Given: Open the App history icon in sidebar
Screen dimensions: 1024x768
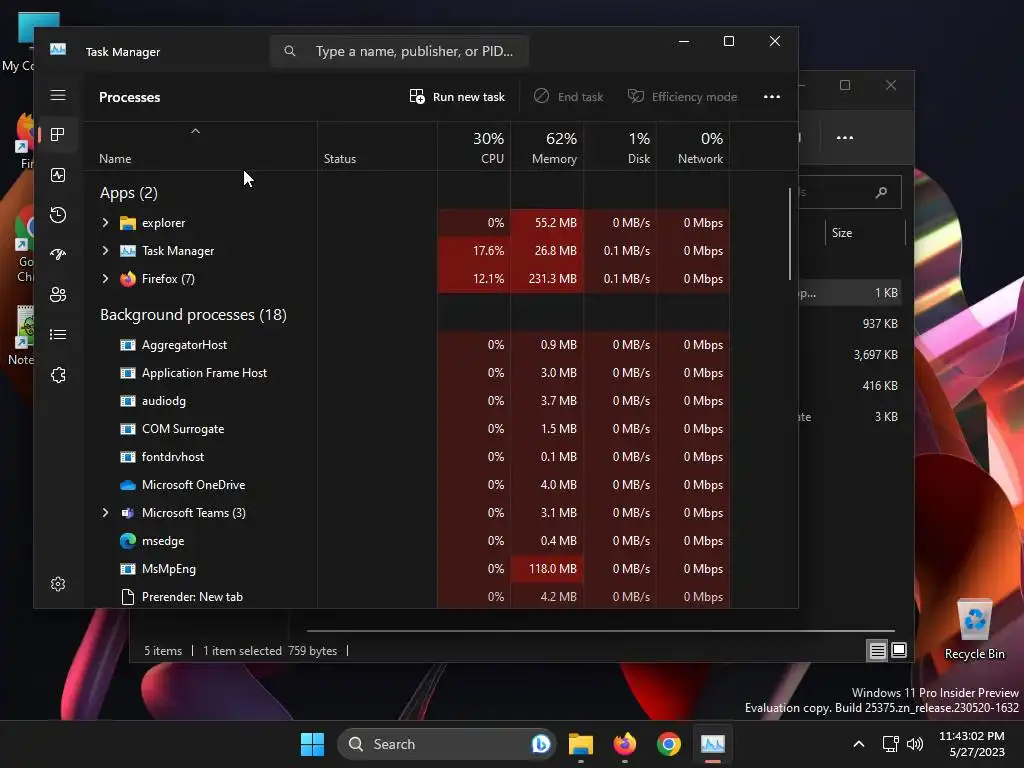Looking at the screenshot, I should tap(58, 215).
